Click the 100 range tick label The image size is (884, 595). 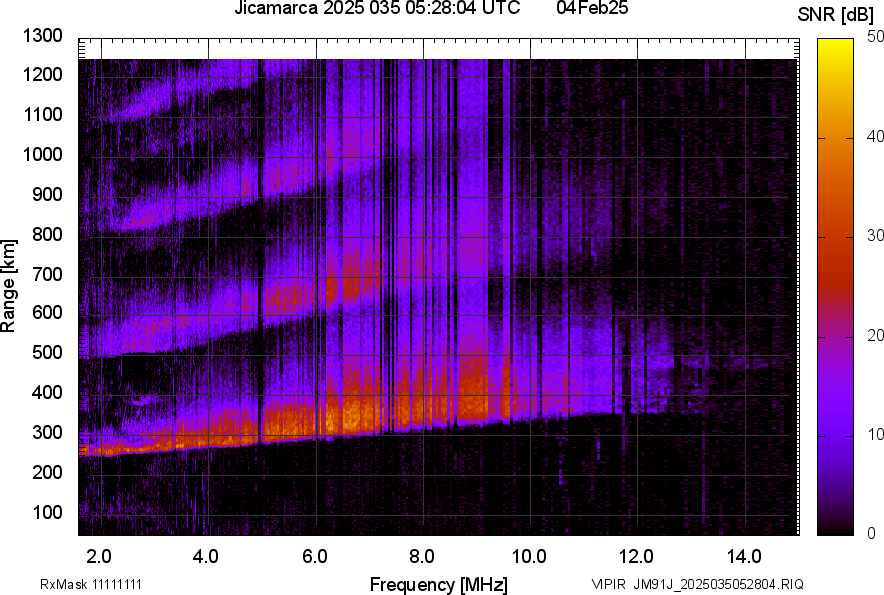point(47,512)
